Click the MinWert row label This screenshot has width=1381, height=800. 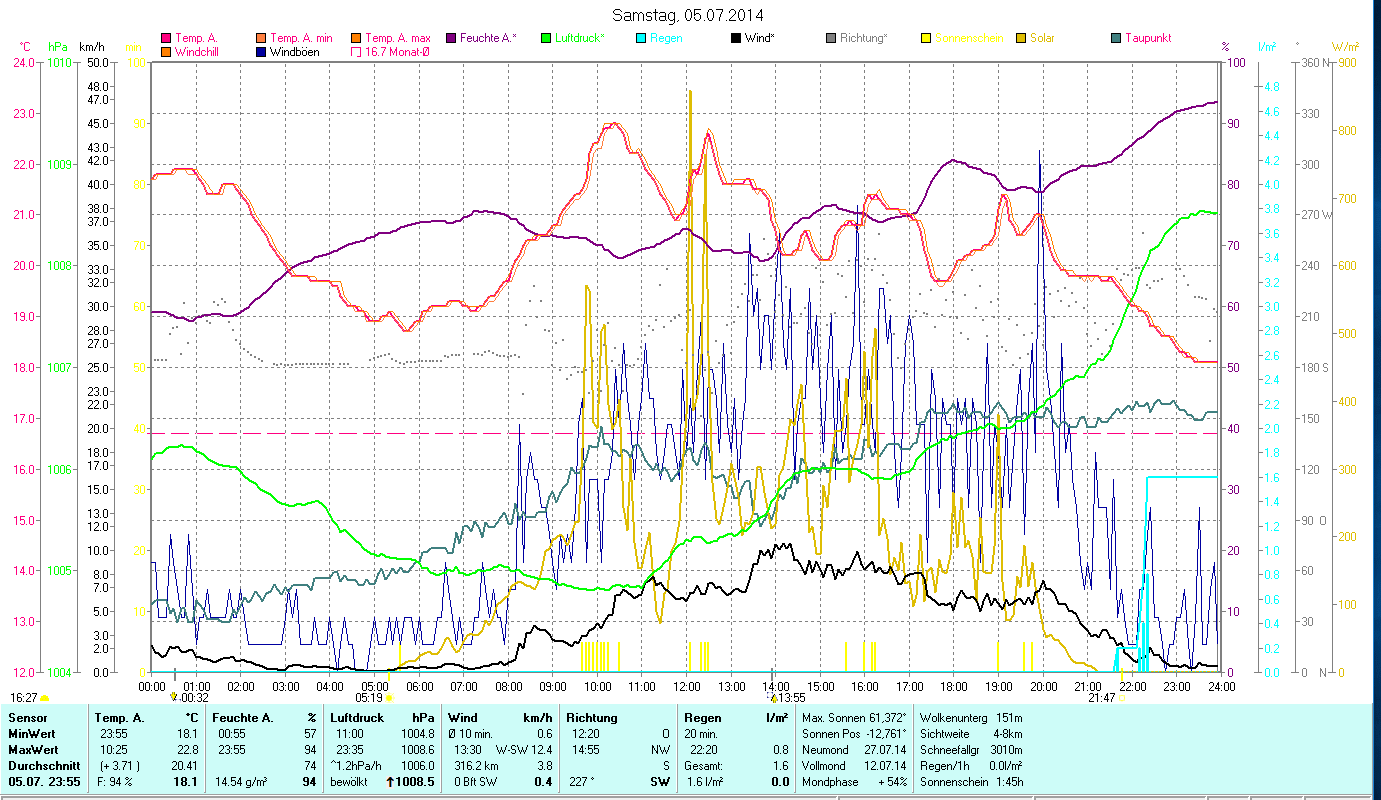click(33, 734)
